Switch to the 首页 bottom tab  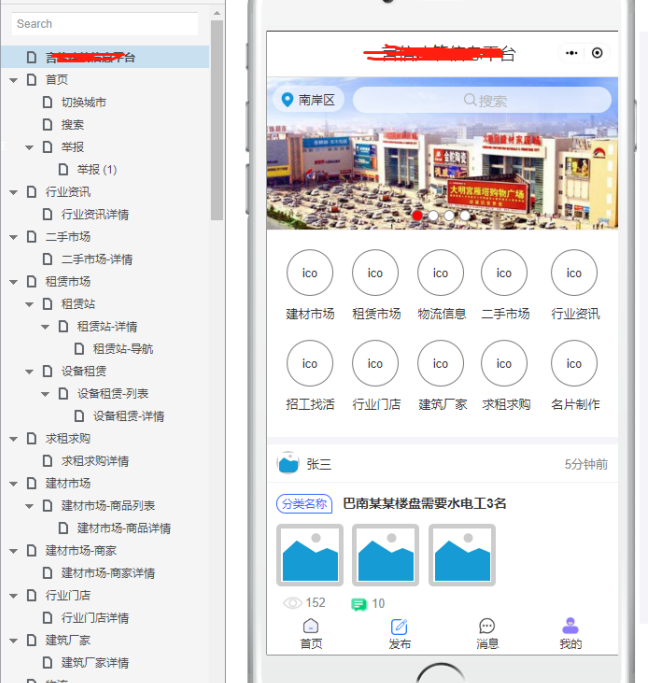311,634
